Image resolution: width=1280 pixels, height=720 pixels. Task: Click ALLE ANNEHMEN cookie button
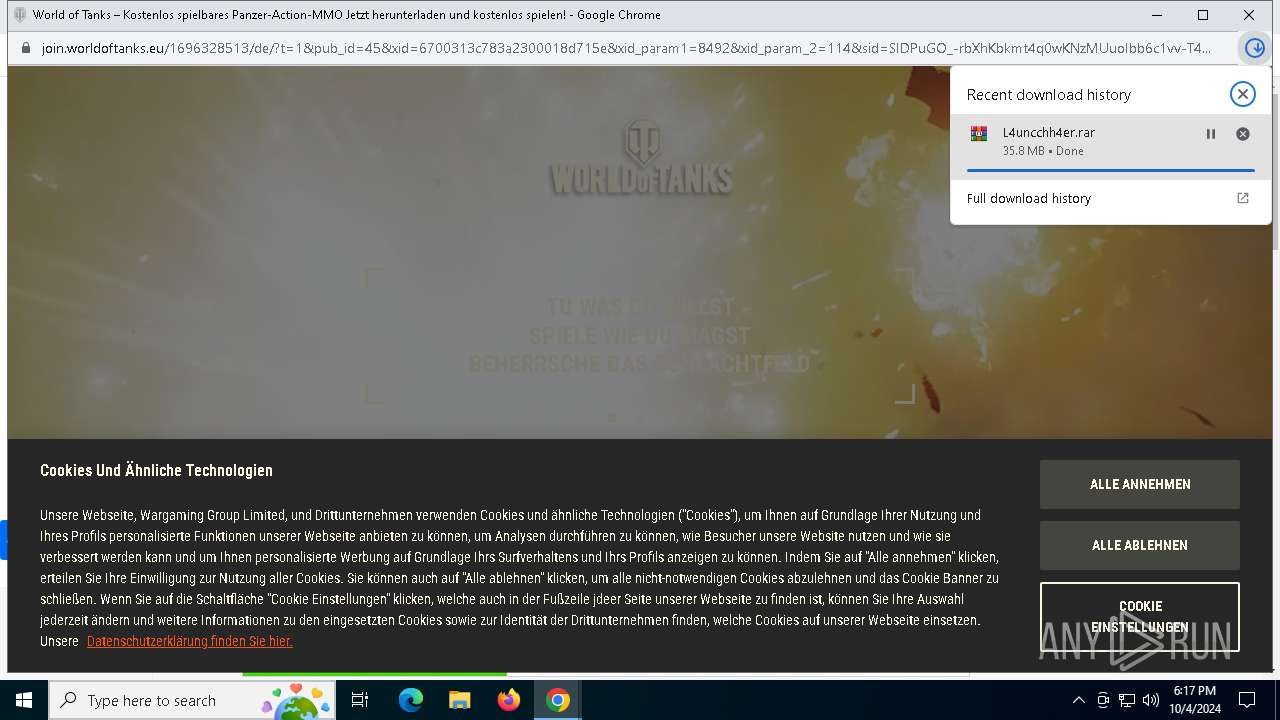1140,484
